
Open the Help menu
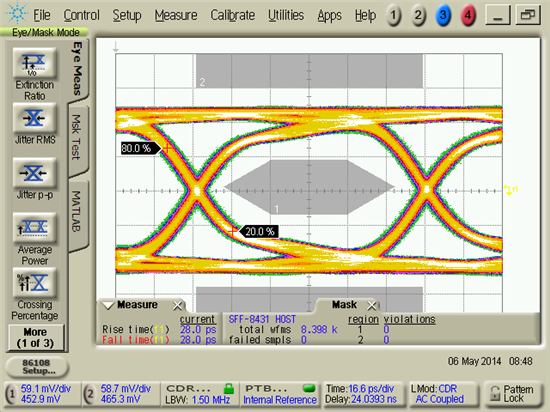tap(365, 15)
